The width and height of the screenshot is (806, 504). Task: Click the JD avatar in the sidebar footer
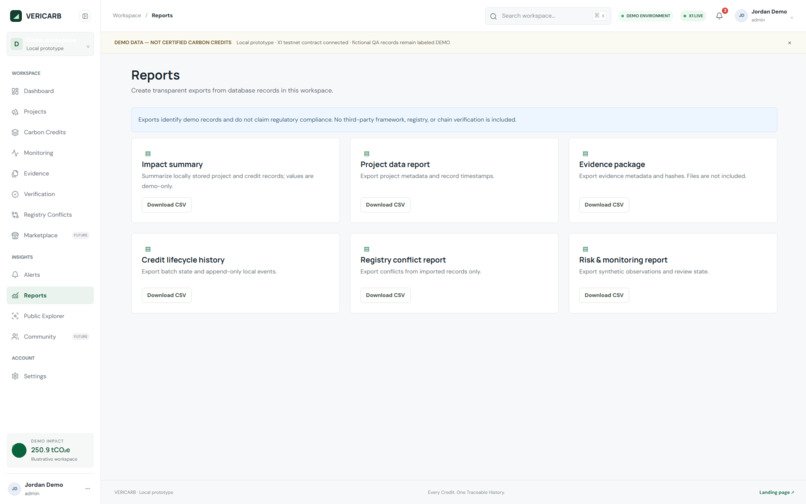click(x=14, y=489)
